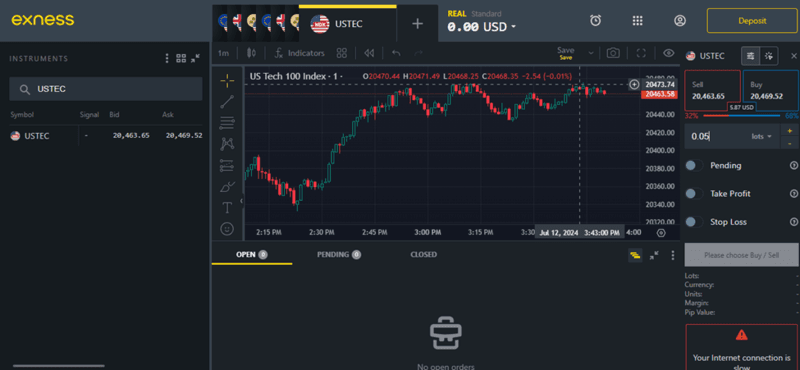Toggle chart object visibility eye icon
800x370 pixels.
click(668, 53)
